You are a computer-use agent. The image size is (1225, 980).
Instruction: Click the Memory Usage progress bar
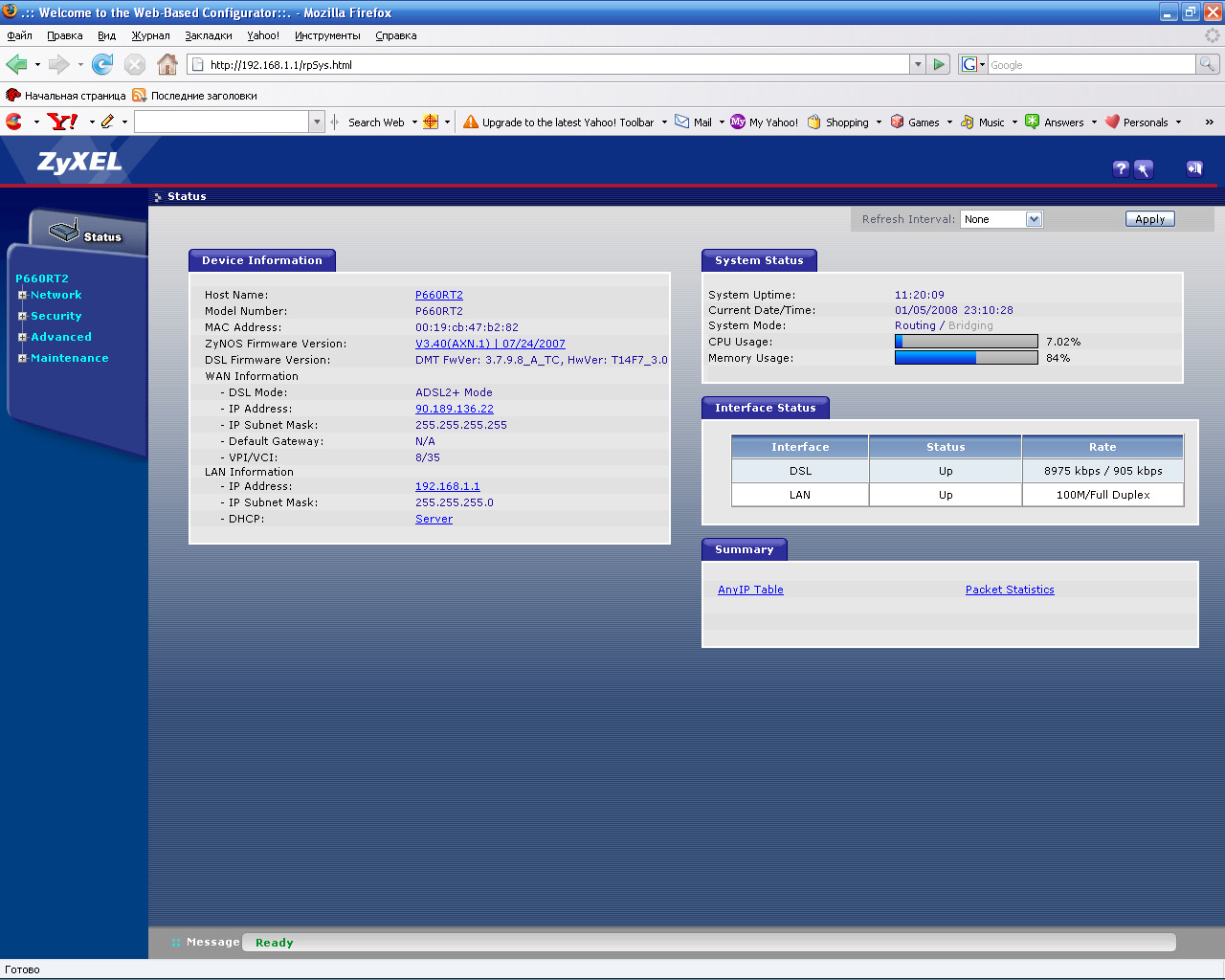[966, 358]
